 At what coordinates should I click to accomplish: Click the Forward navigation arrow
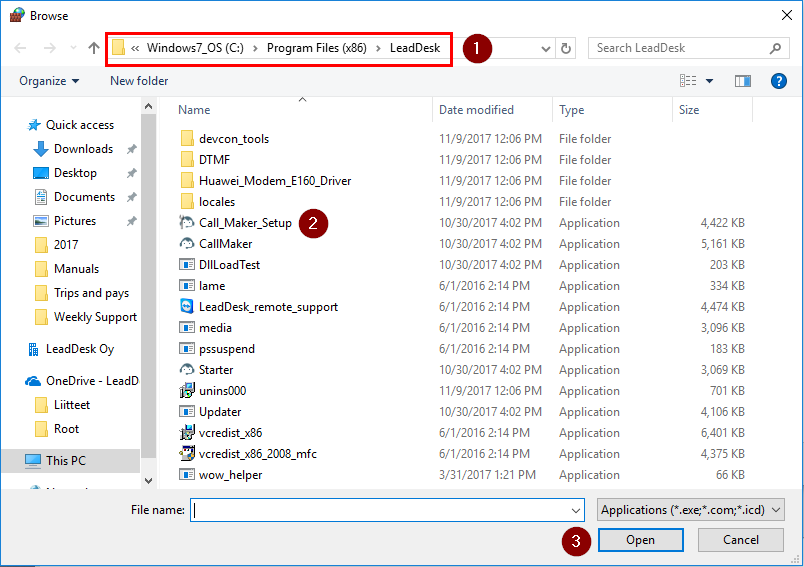click(x=50, y=48)
